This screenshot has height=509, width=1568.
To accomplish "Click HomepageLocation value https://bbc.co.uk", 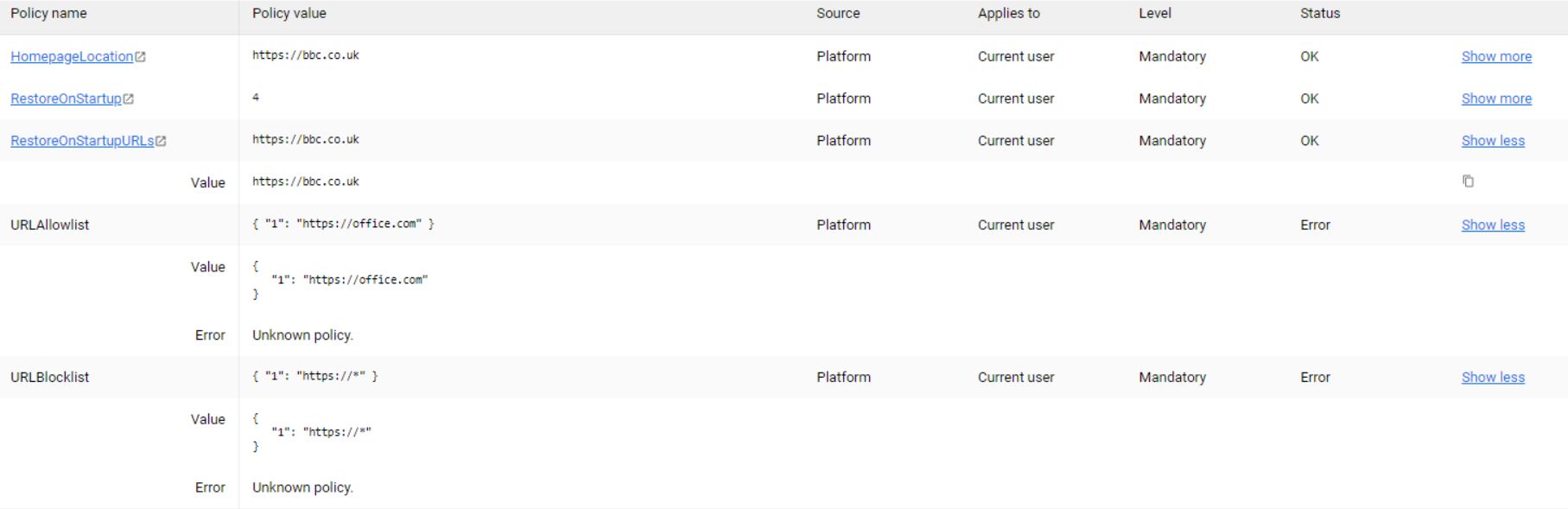I will (x=306, y=55).
